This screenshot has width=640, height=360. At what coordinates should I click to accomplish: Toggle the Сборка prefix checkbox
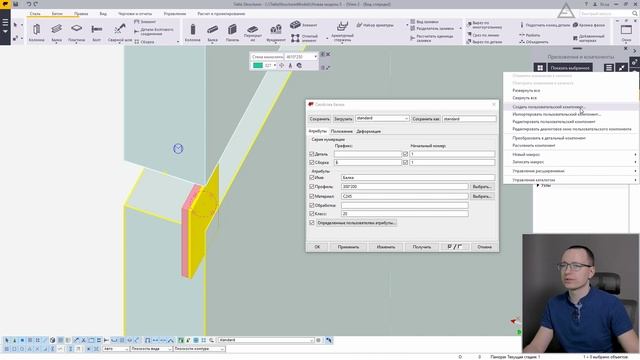click(x=312, y=162)
